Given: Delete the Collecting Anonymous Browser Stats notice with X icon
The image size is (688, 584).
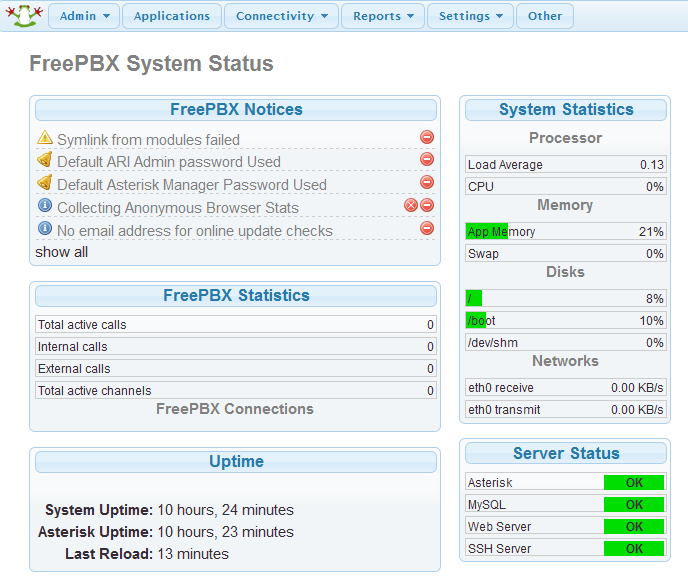Looking at the screenshot, I should coord(411,205).
